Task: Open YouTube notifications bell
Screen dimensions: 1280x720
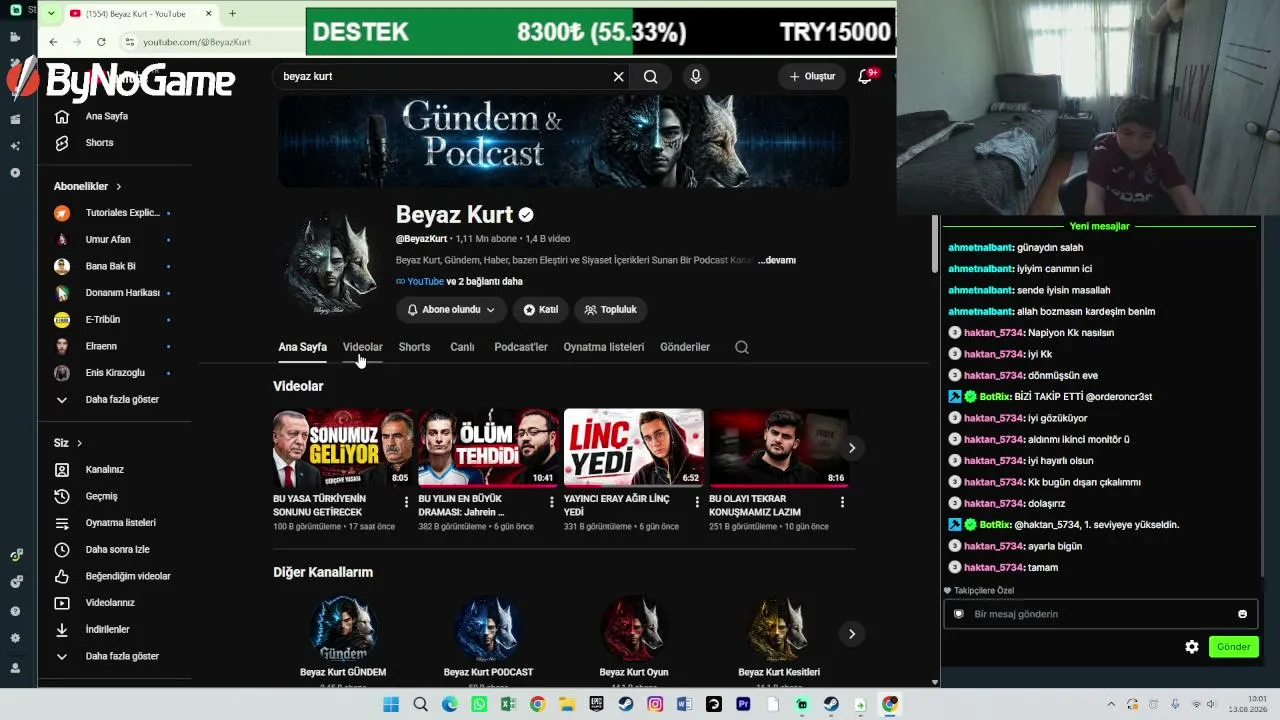Action: (x=866, y=76)
